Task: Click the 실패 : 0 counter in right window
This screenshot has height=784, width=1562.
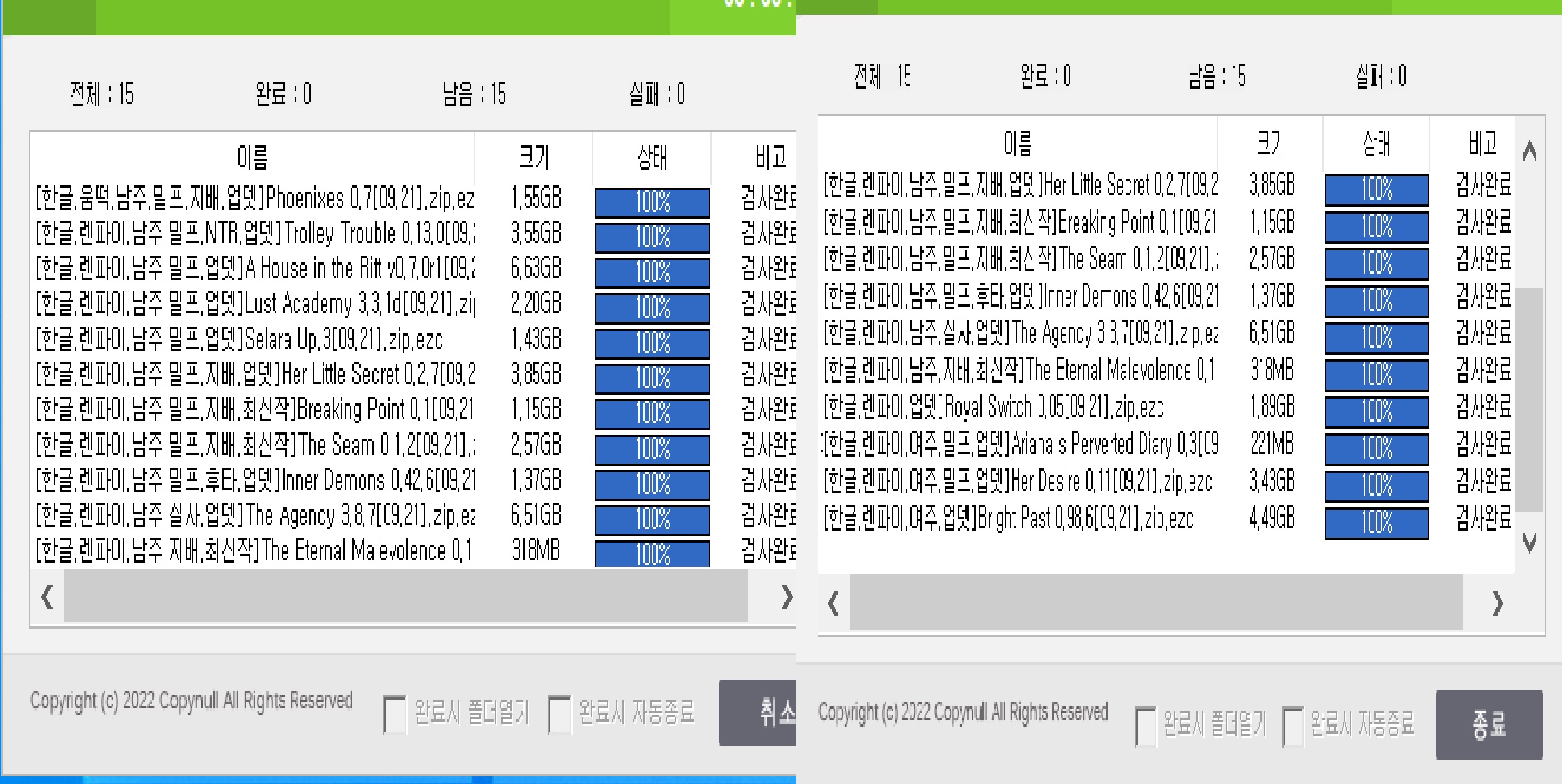Action: (1381, 76)
